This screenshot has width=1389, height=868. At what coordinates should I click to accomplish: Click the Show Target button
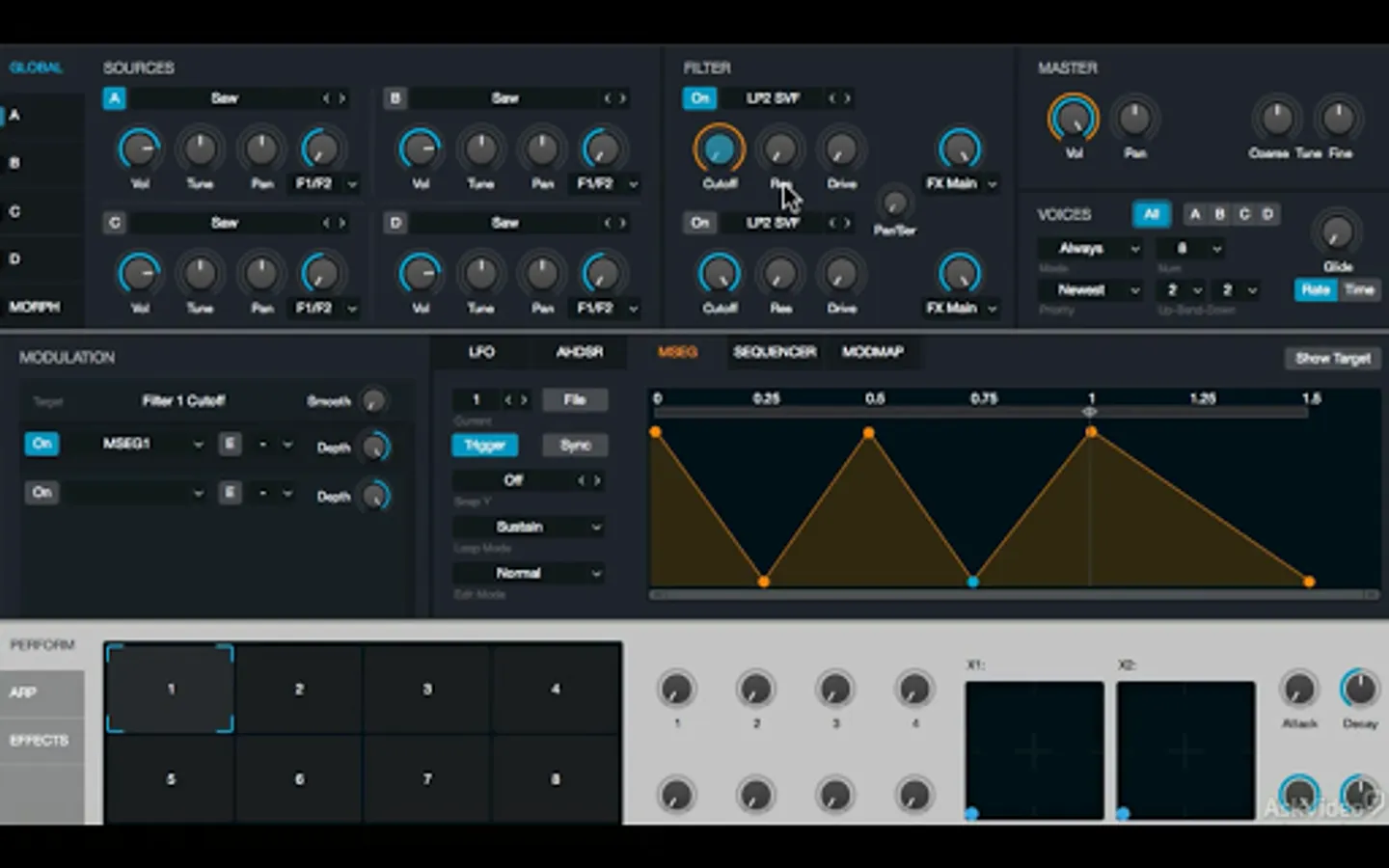[x=1332, y=358]
